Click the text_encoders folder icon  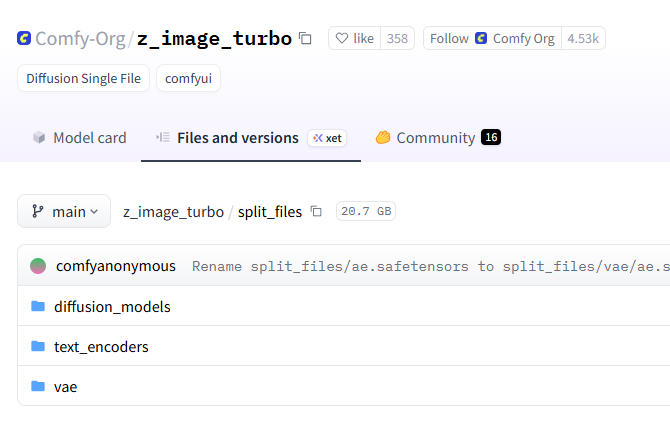pyautogui.click(x=38, y=346)
